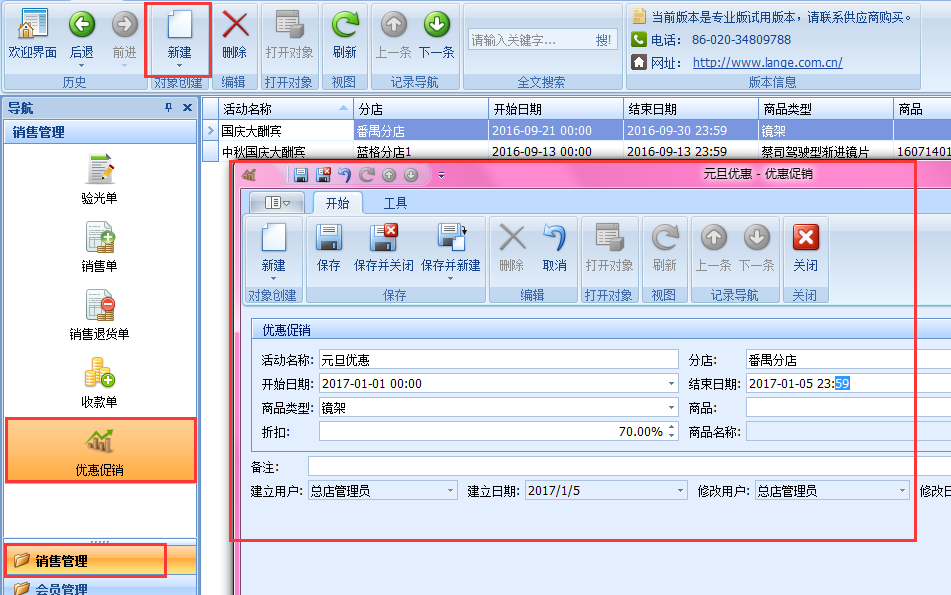Viewport: 951px width, 595px height.
Task: Switch to the Tools ribbon tab
Action: [x=396, y=203]
